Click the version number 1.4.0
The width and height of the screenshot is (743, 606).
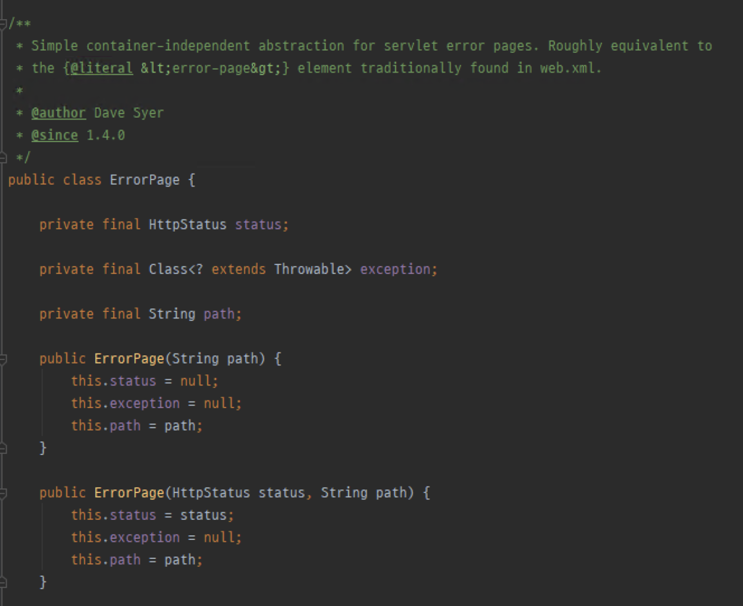click(x=105, y=135)
